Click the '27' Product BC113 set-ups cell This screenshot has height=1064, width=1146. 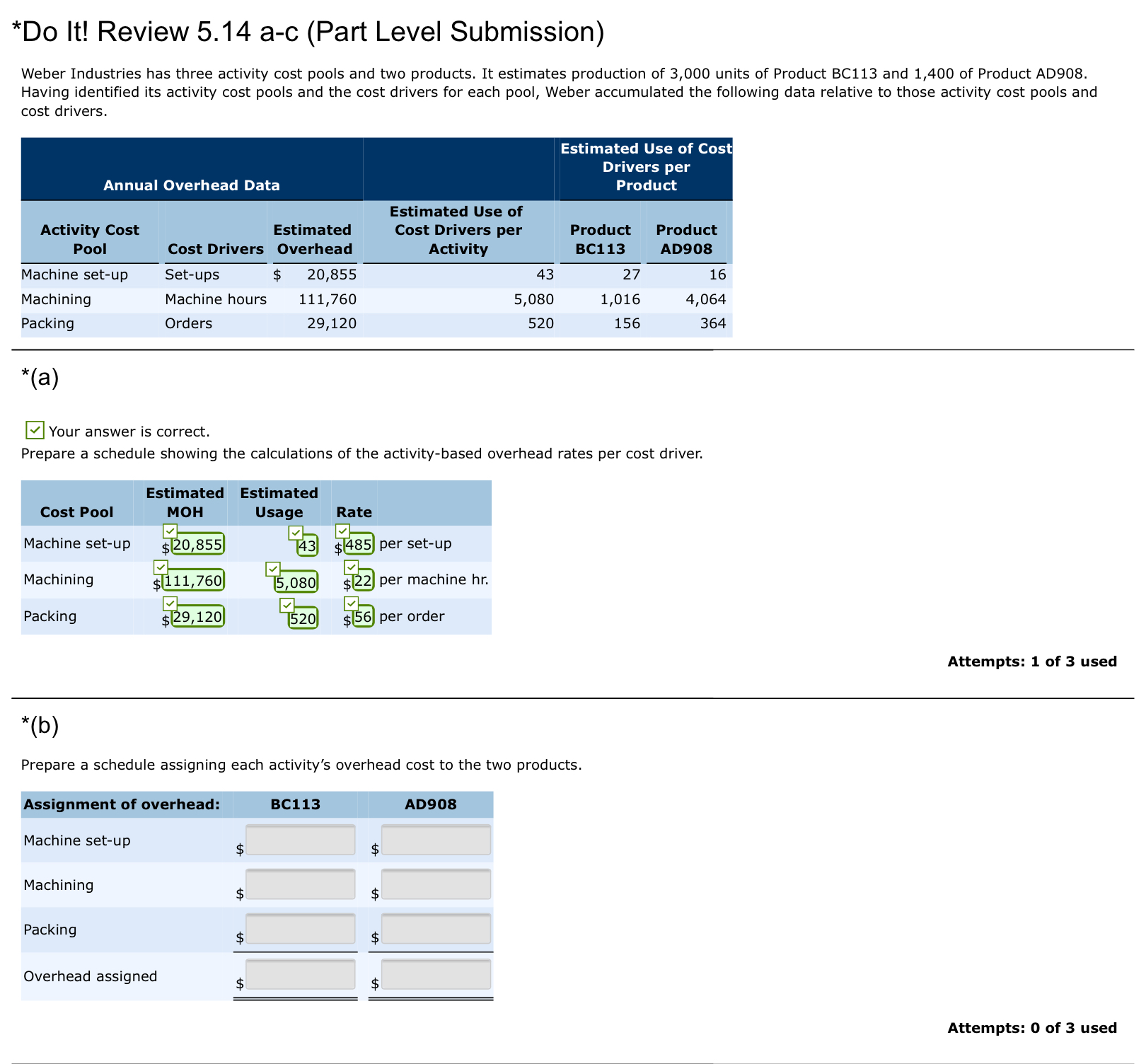[x=632, y=274]
